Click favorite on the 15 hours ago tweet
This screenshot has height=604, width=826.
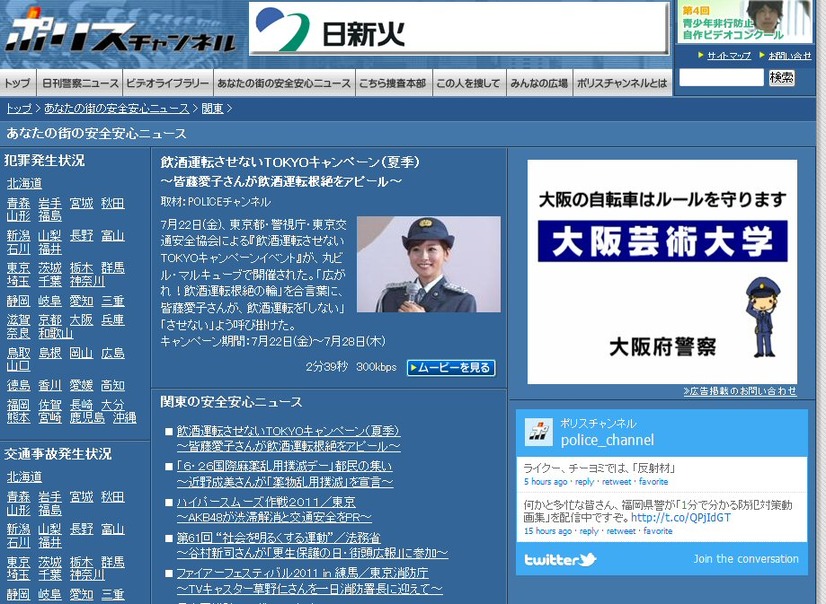[658, 531]
